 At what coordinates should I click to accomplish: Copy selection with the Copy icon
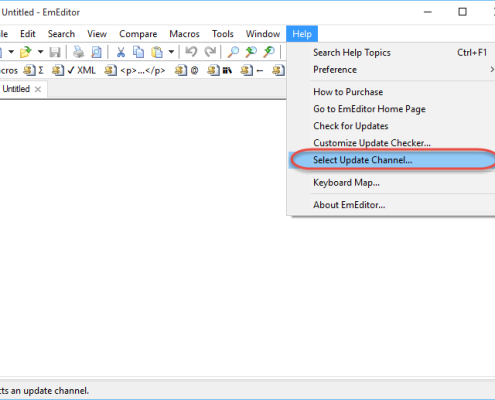click(x=138, y=52)
